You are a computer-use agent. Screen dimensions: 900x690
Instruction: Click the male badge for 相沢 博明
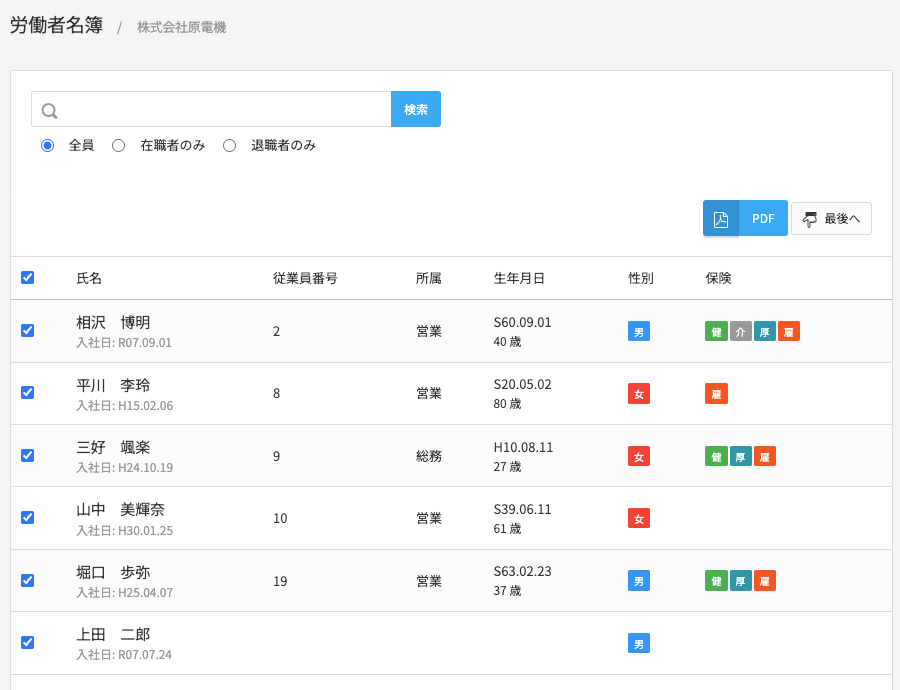click(638, 332)
